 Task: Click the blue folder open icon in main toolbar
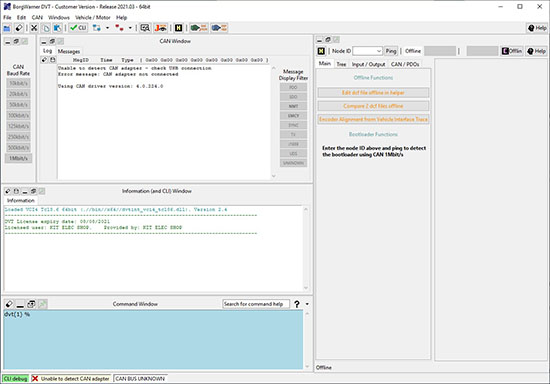pyautogui.click(x=7, y=28)
